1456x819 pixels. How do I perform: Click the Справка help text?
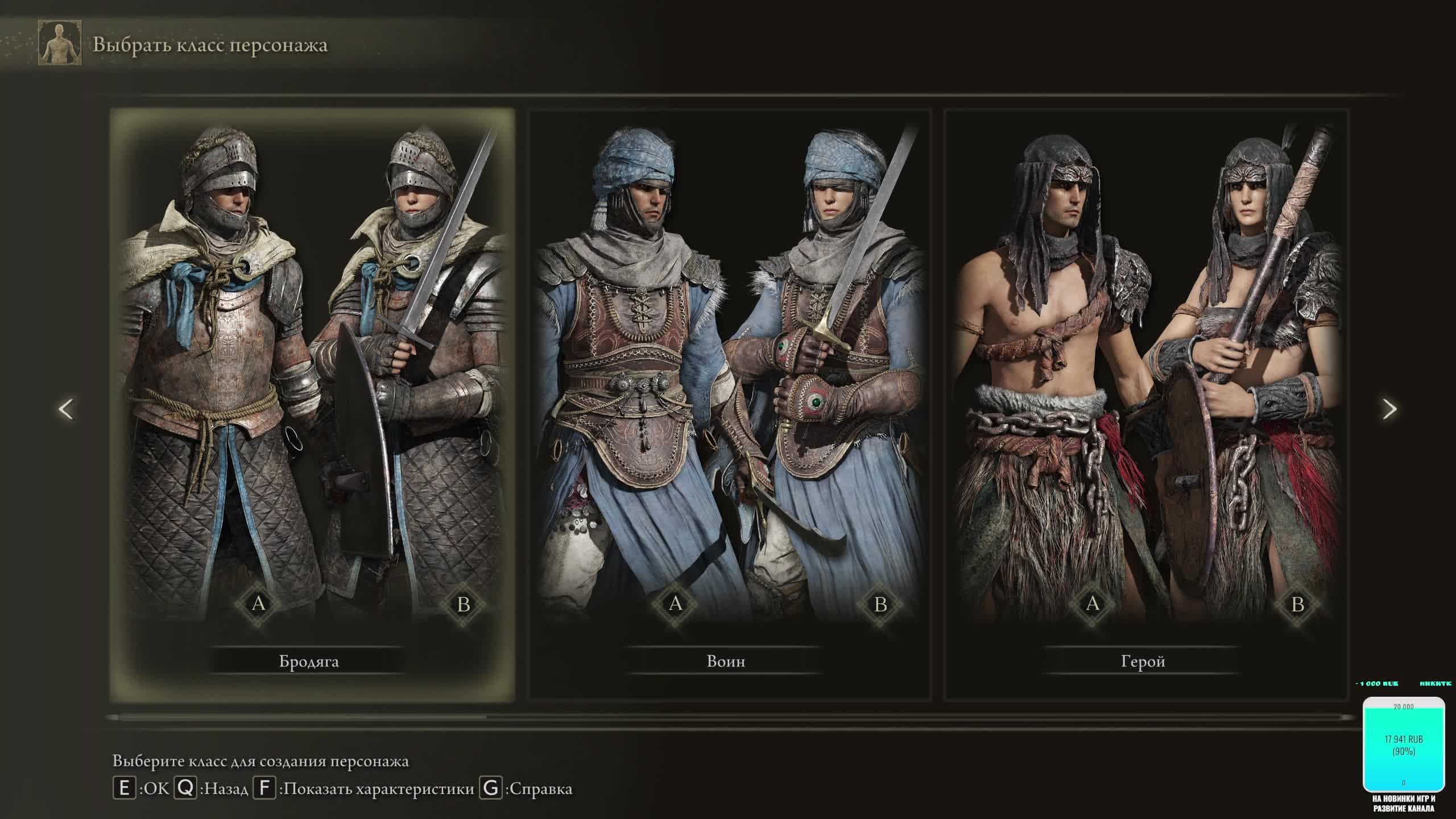(x=541, y=789)
